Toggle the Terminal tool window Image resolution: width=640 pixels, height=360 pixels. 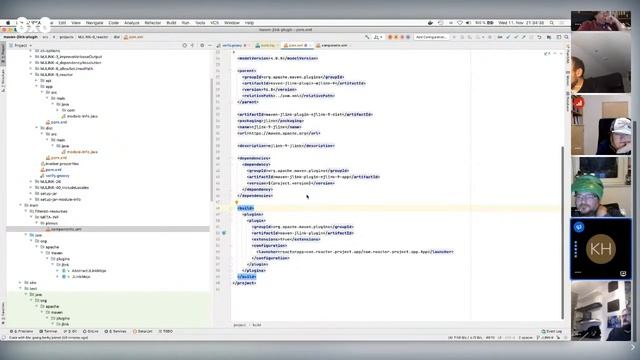[48, 331]
